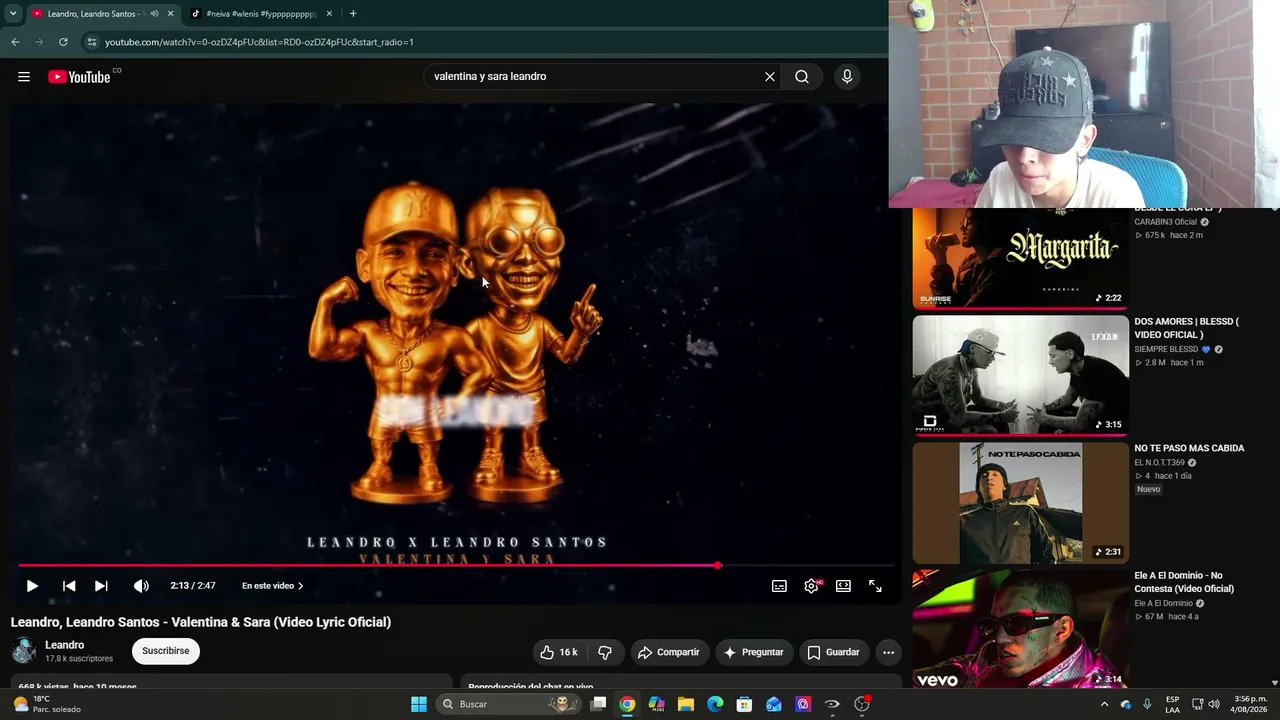View site information in the address bar
The image size is (1280, 720).
coord(92,42)
